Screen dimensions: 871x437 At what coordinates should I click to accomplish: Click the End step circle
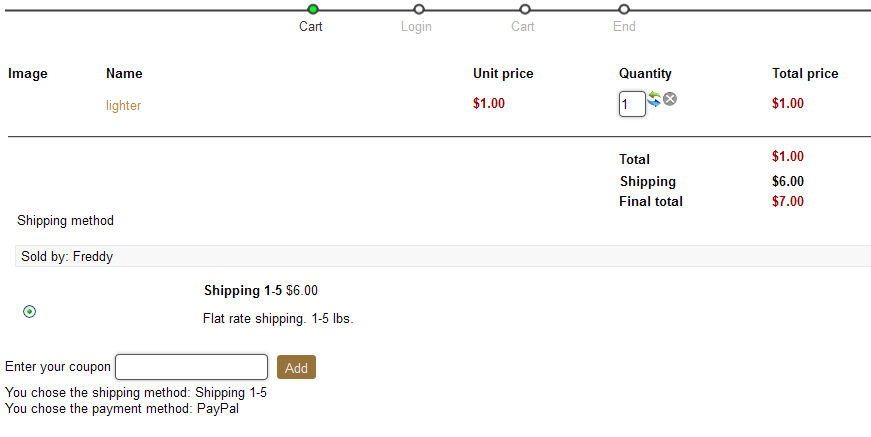coord(624,9)
